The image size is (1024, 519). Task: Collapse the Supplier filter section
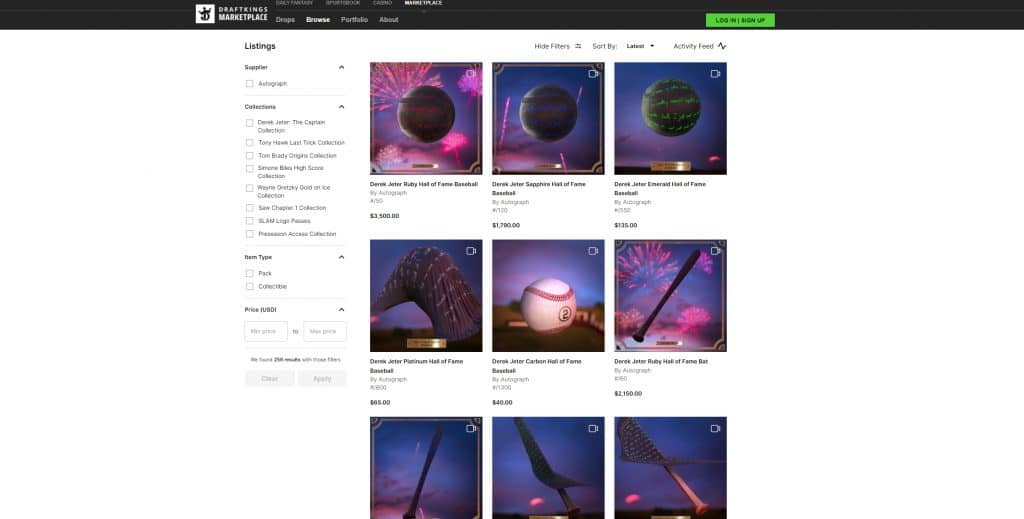coord(341,67)
